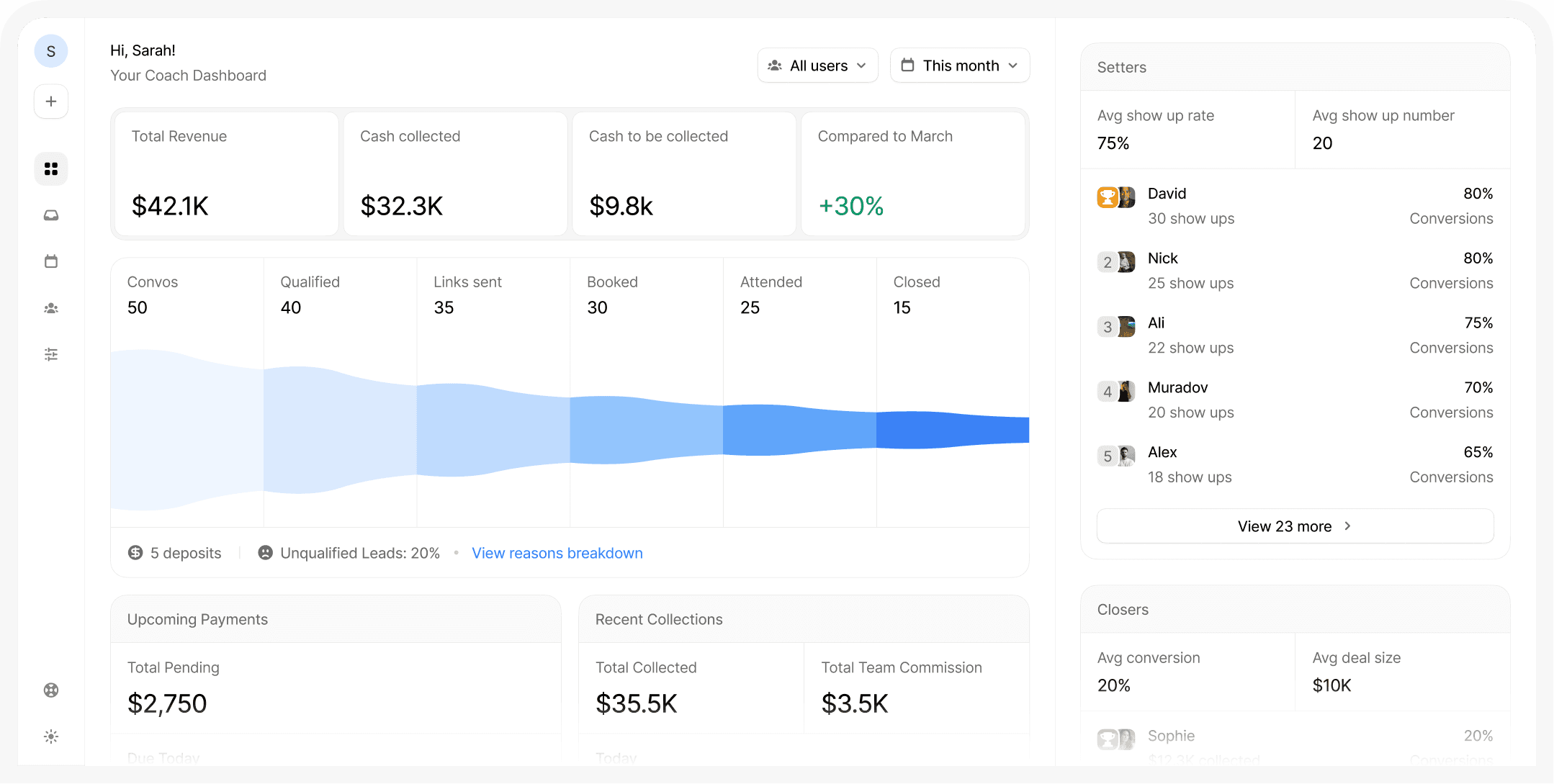Click Muradov's avatar thumbnail
The height and width of the screenshot is (784, 1554).
coord(1126,392)
